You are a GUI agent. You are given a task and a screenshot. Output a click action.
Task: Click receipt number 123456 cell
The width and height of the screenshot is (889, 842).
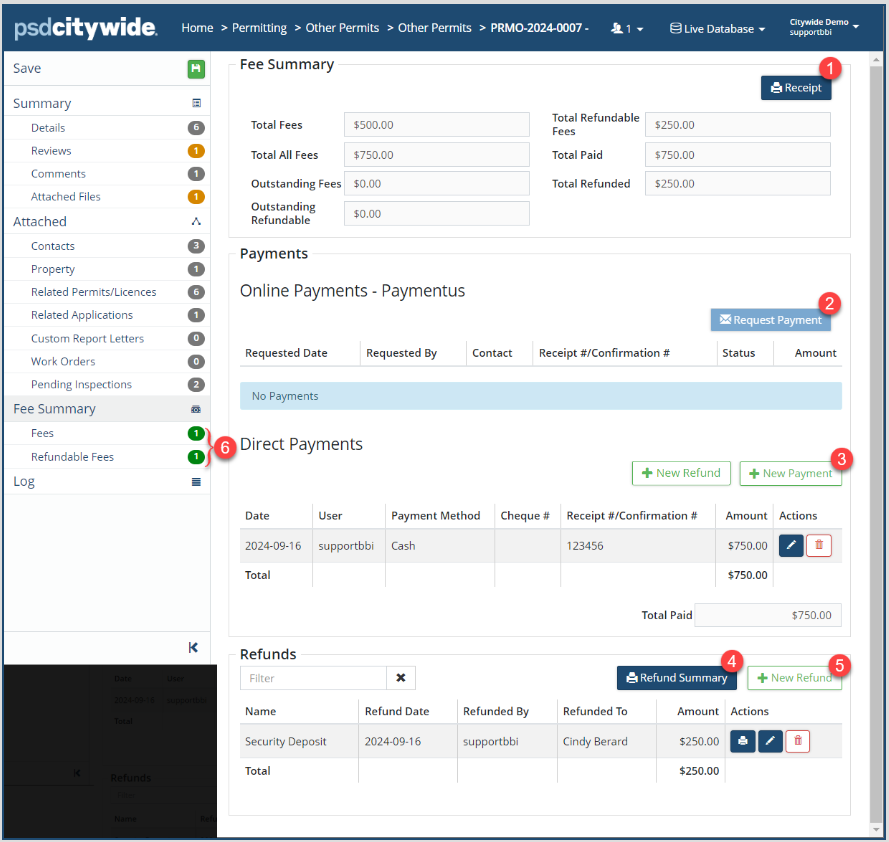[585, 545]
